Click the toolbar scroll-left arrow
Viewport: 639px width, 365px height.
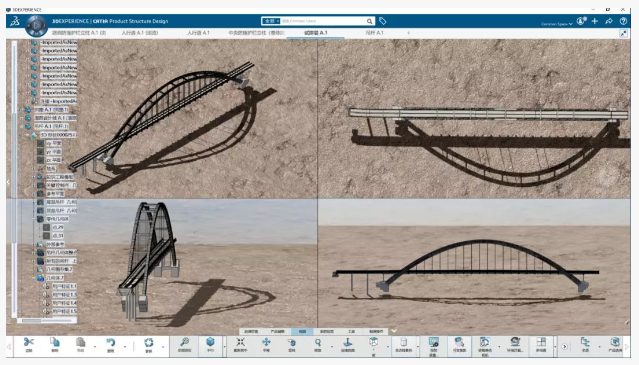click(x=9, y=347)
